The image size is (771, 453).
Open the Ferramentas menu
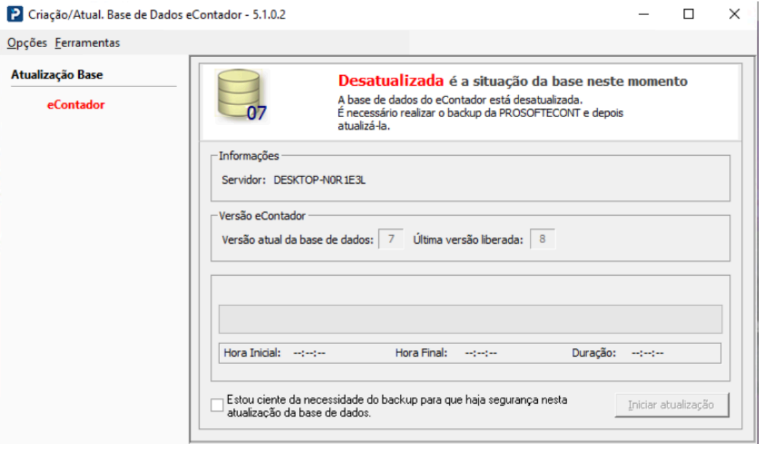tap(88, 43)
